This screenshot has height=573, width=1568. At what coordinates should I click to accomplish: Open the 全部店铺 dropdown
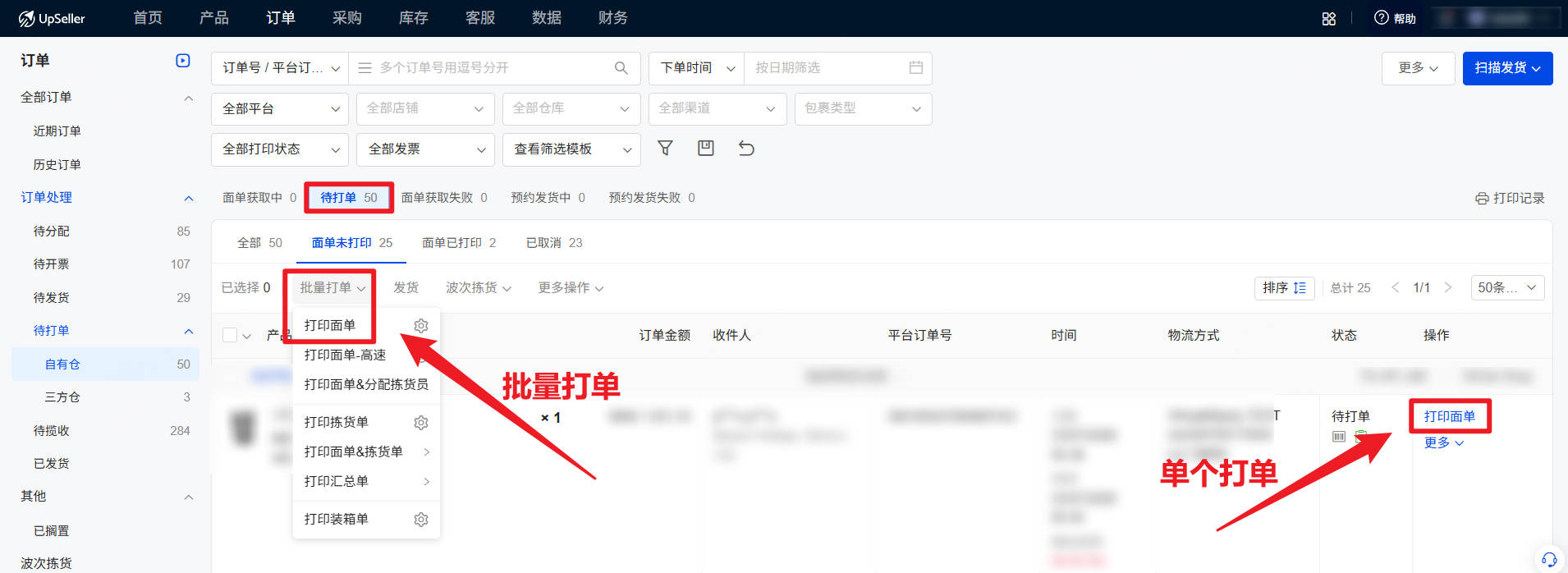pos(425,108)
